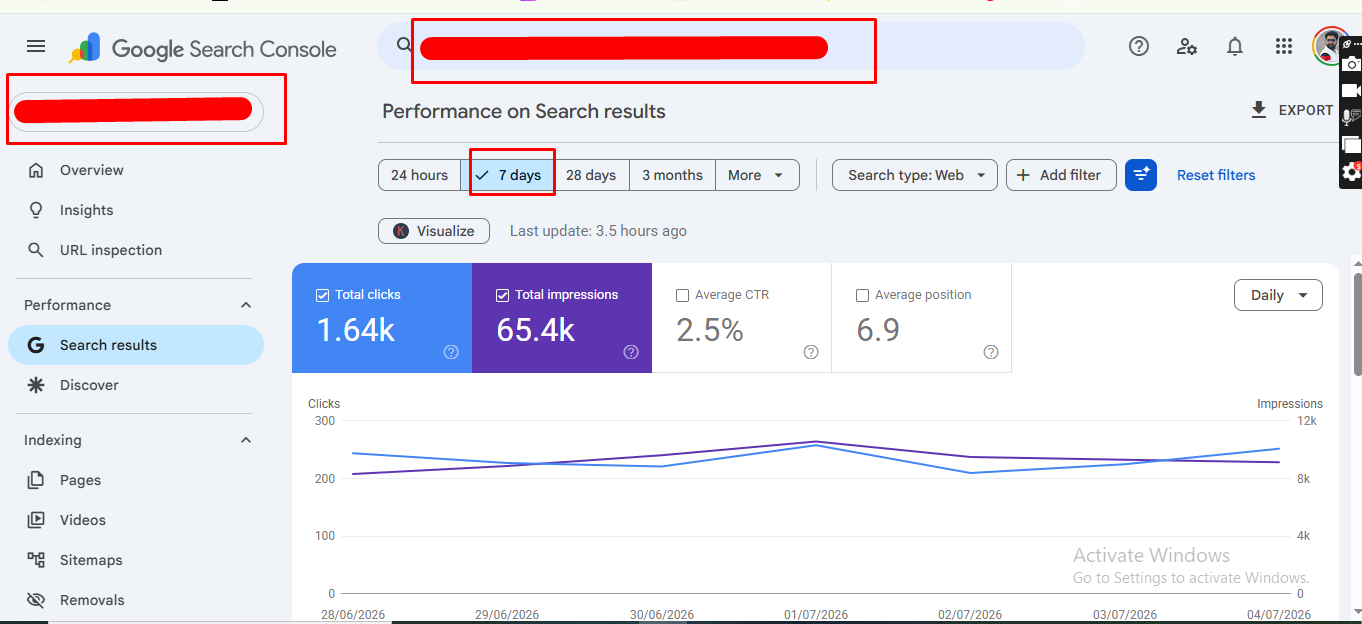Viewport: 1362px width, 624px height.
Task: Click the blue sparkle filter icon
Action: coord(1141,175)
